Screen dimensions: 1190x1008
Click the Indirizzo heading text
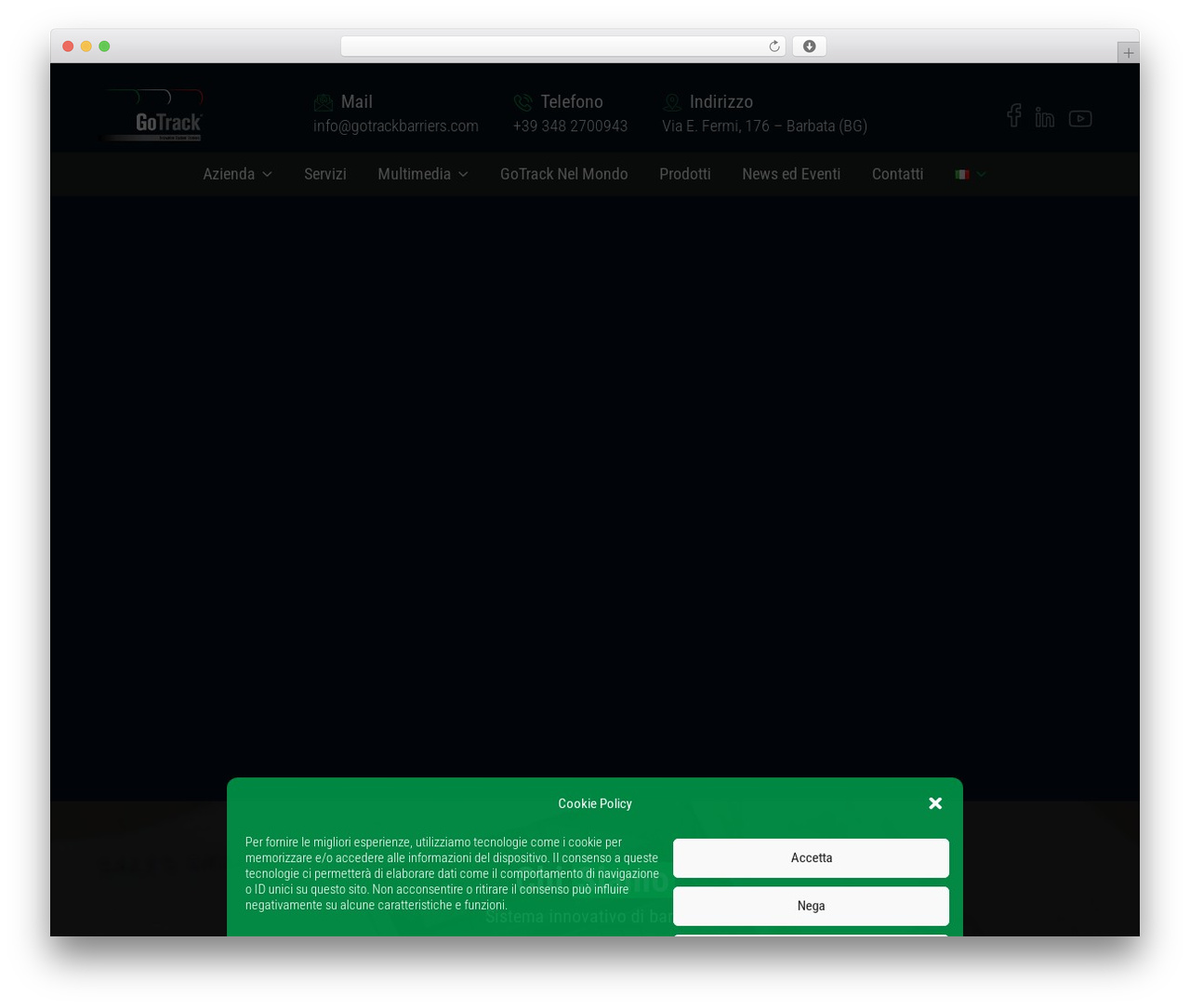[721, 102]
